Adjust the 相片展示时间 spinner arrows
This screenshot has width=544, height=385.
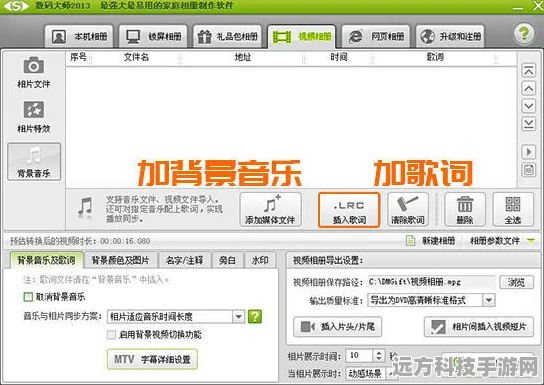379,356
